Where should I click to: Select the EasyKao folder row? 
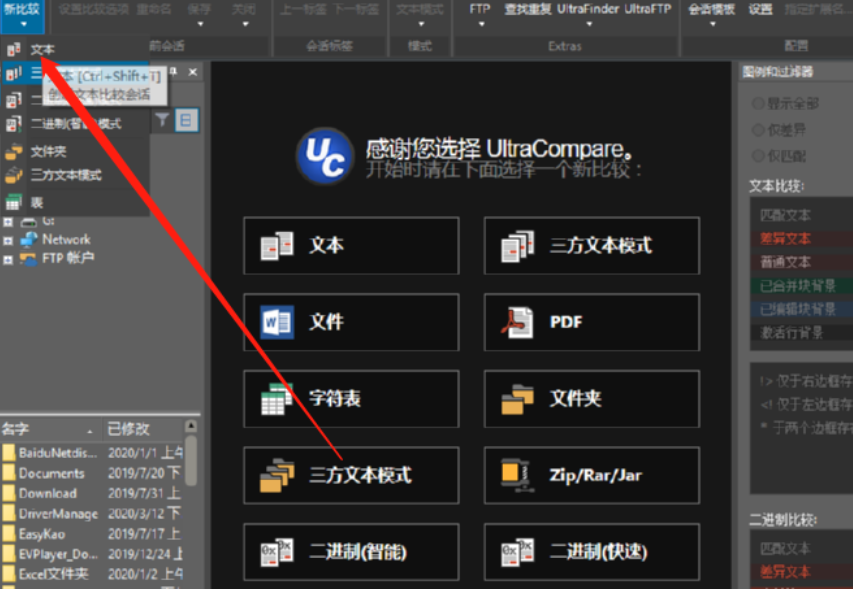[x=92, y=534]
